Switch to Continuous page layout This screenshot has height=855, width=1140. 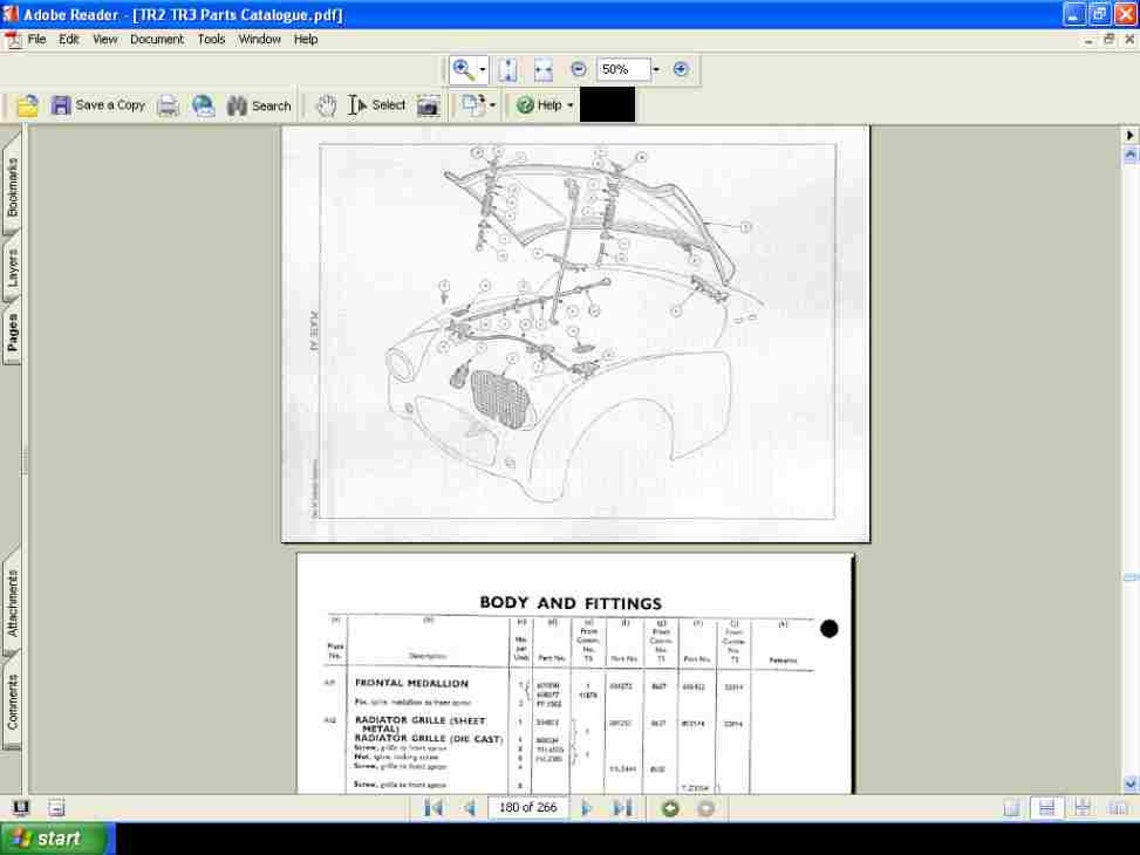[x=1047, y=808]
